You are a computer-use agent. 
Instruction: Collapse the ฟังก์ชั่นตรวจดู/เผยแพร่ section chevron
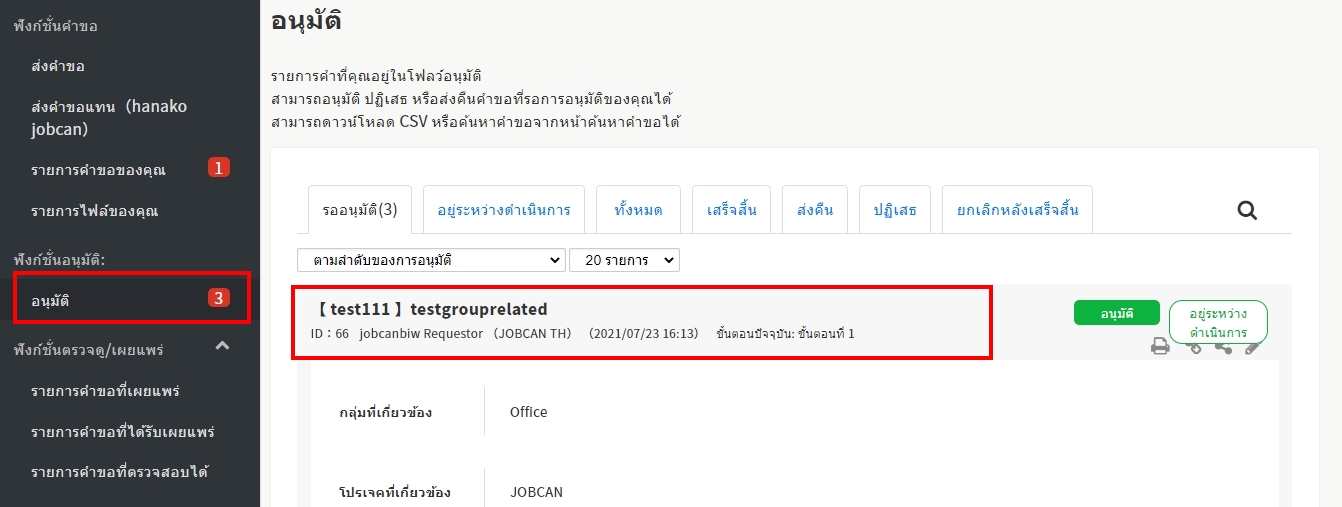[223, 346]
